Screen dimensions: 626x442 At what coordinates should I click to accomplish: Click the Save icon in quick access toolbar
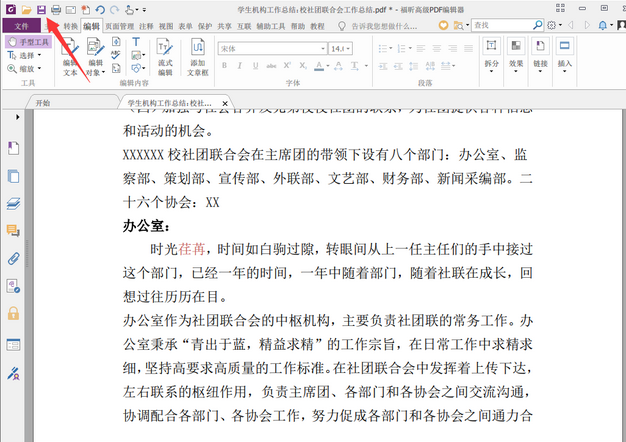[41, 9]
